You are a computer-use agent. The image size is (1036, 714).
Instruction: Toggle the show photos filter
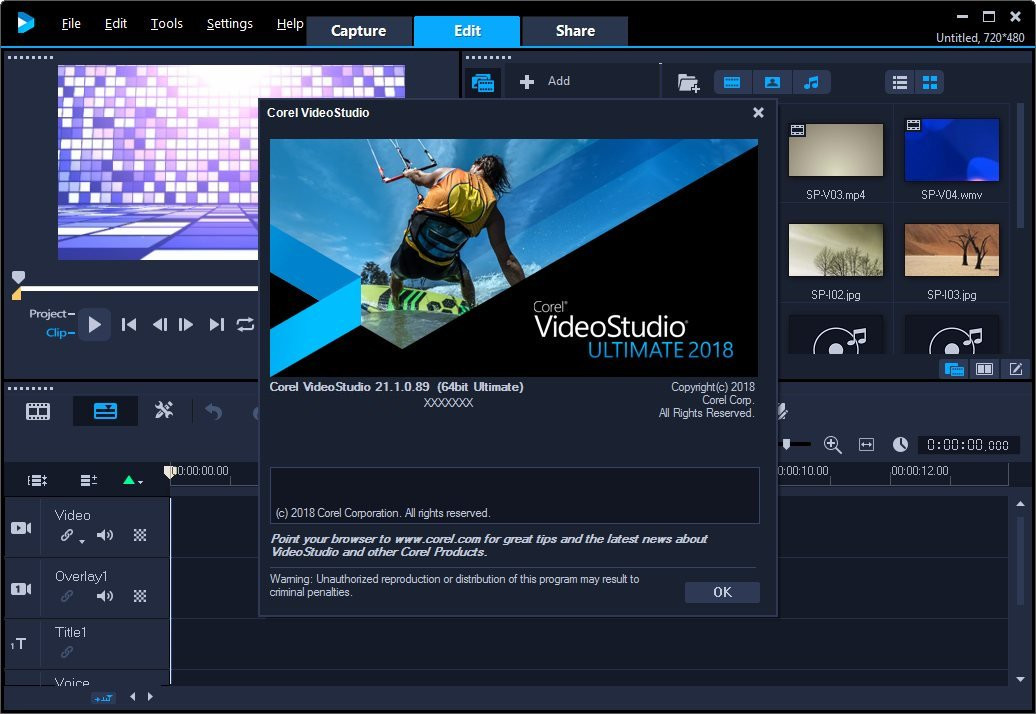pyautogui.click(x=772, y=83)
